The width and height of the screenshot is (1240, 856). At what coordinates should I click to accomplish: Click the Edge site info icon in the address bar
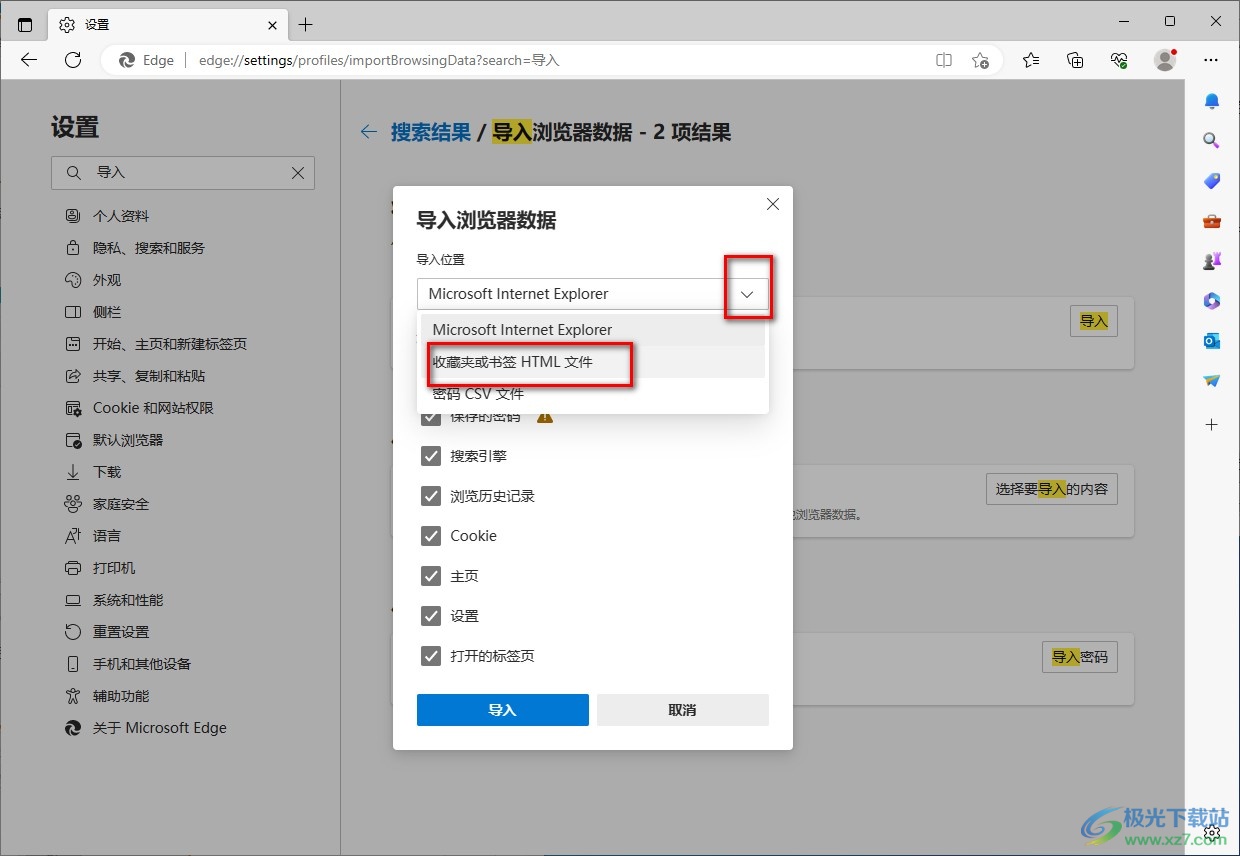(146, 60)
